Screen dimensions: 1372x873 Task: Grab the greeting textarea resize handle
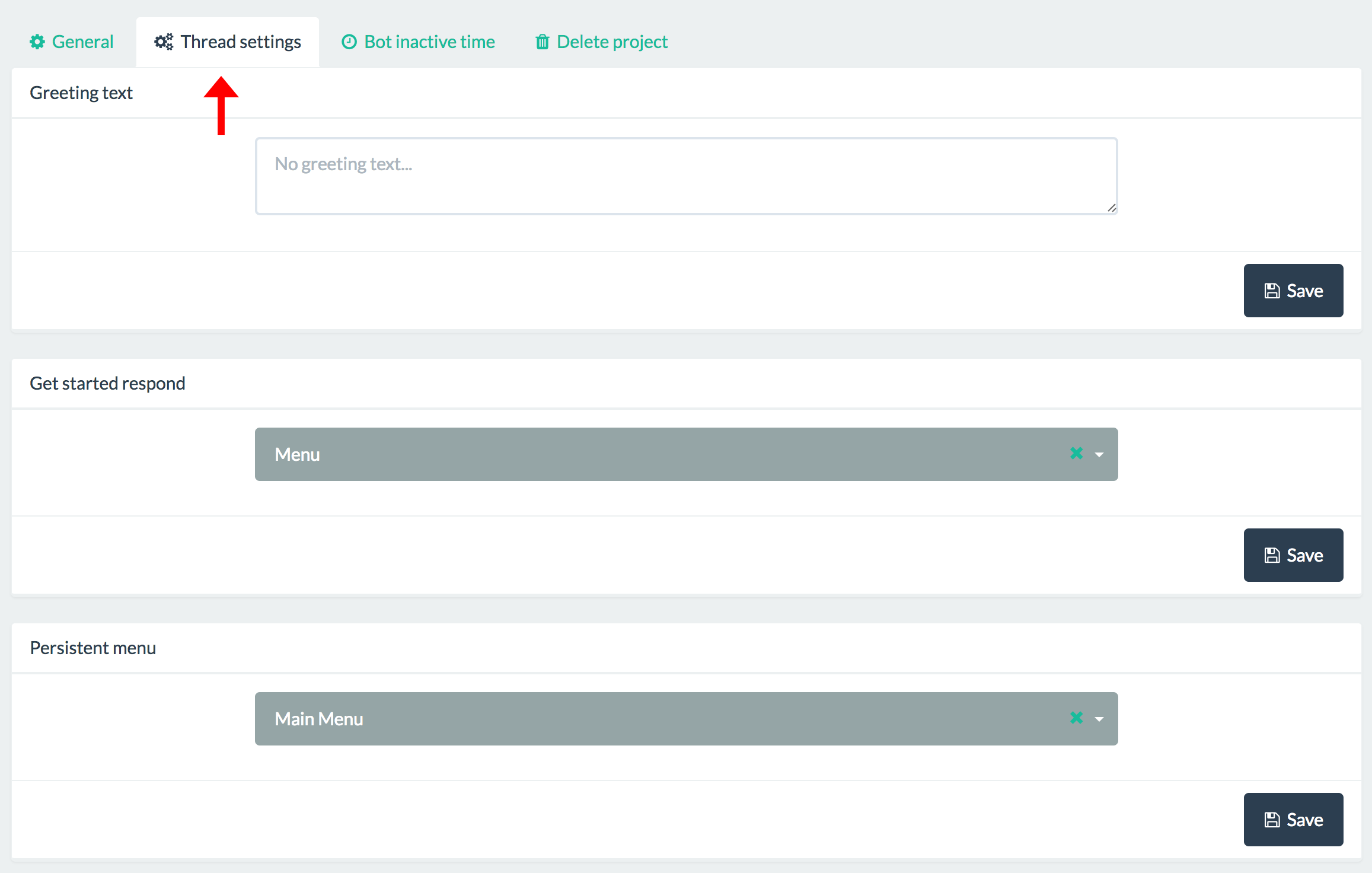(x=1112, y=208)
